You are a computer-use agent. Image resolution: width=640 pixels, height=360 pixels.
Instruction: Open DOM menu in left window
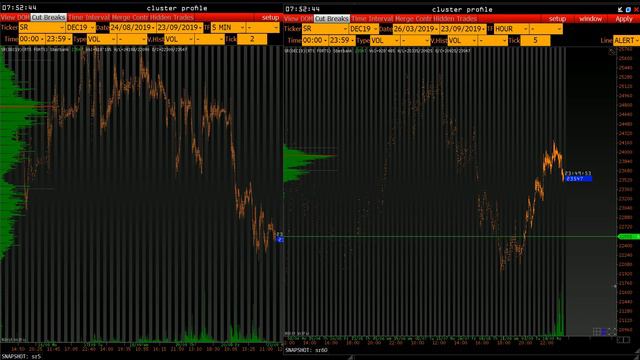(x=23, y=17)
